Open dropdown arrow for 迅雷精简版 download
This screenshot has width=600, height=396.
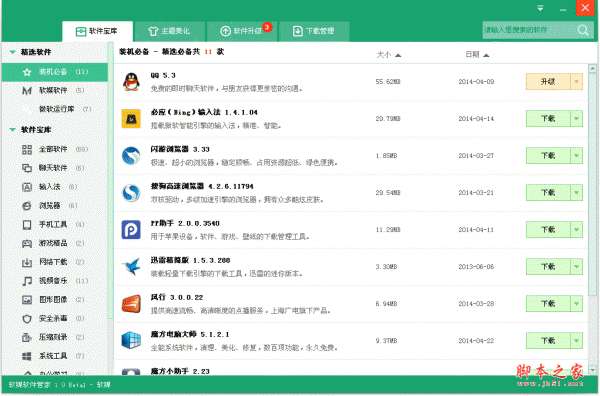577,267
